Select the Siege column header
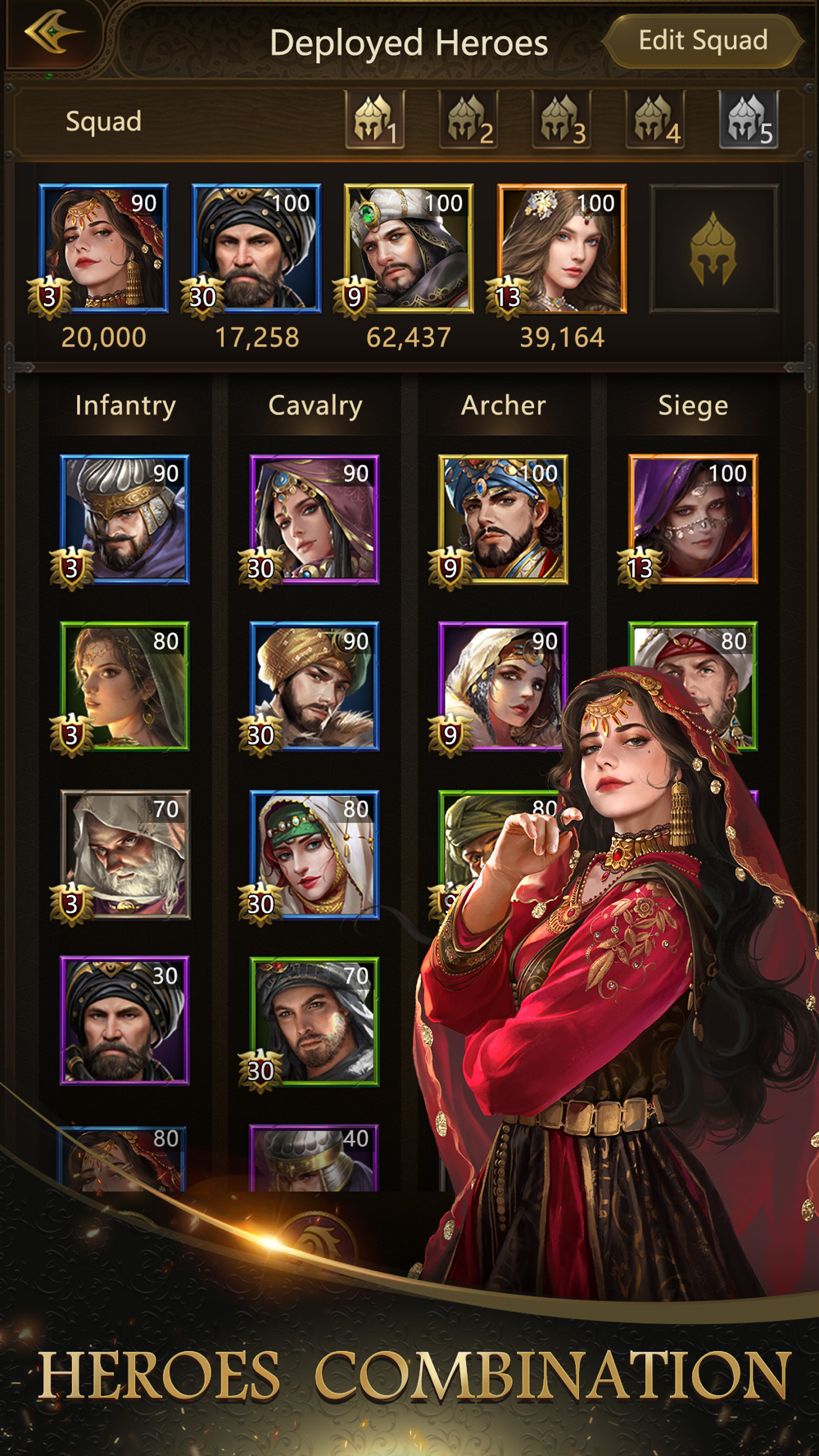The height and width of the screenshot is (1456, 819). [x=693, y=405]
